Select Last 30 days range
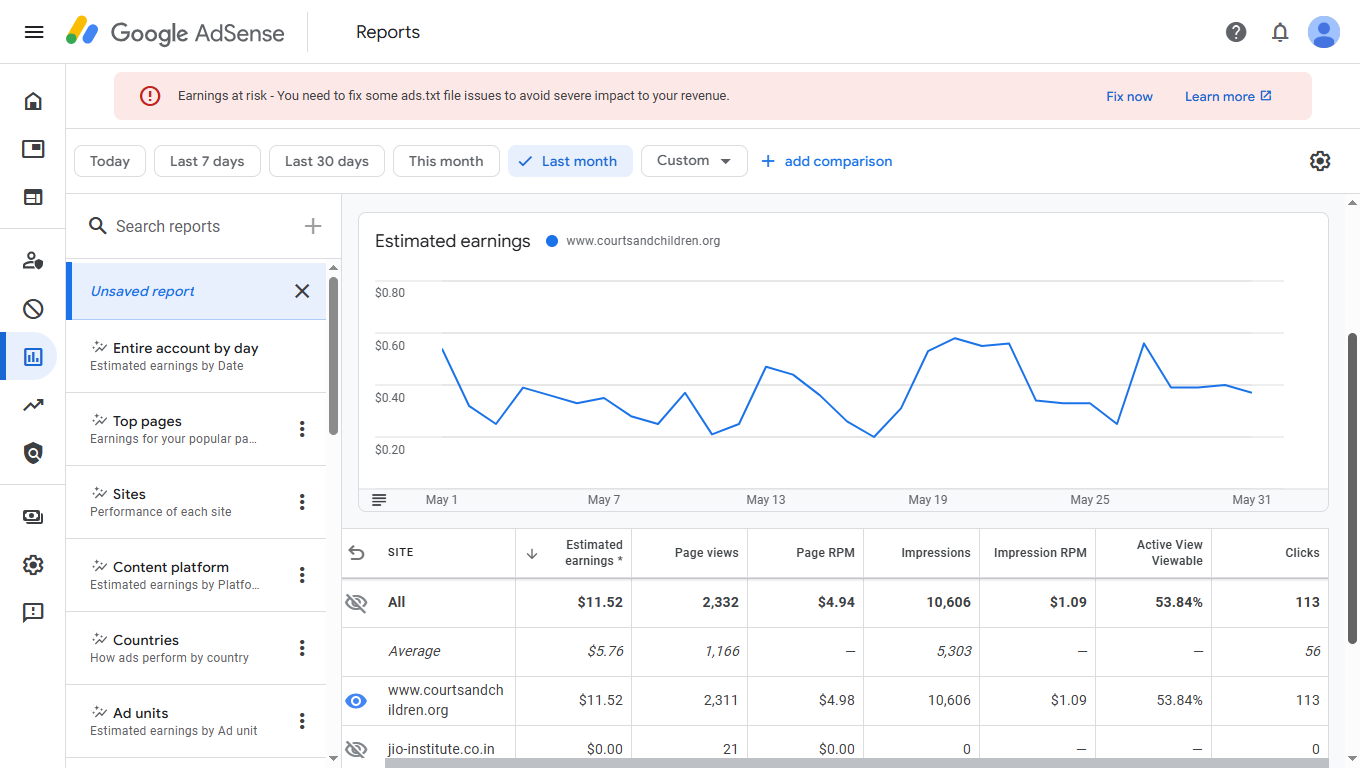Viewport: 1360px width, 768px height. [327, 161]
